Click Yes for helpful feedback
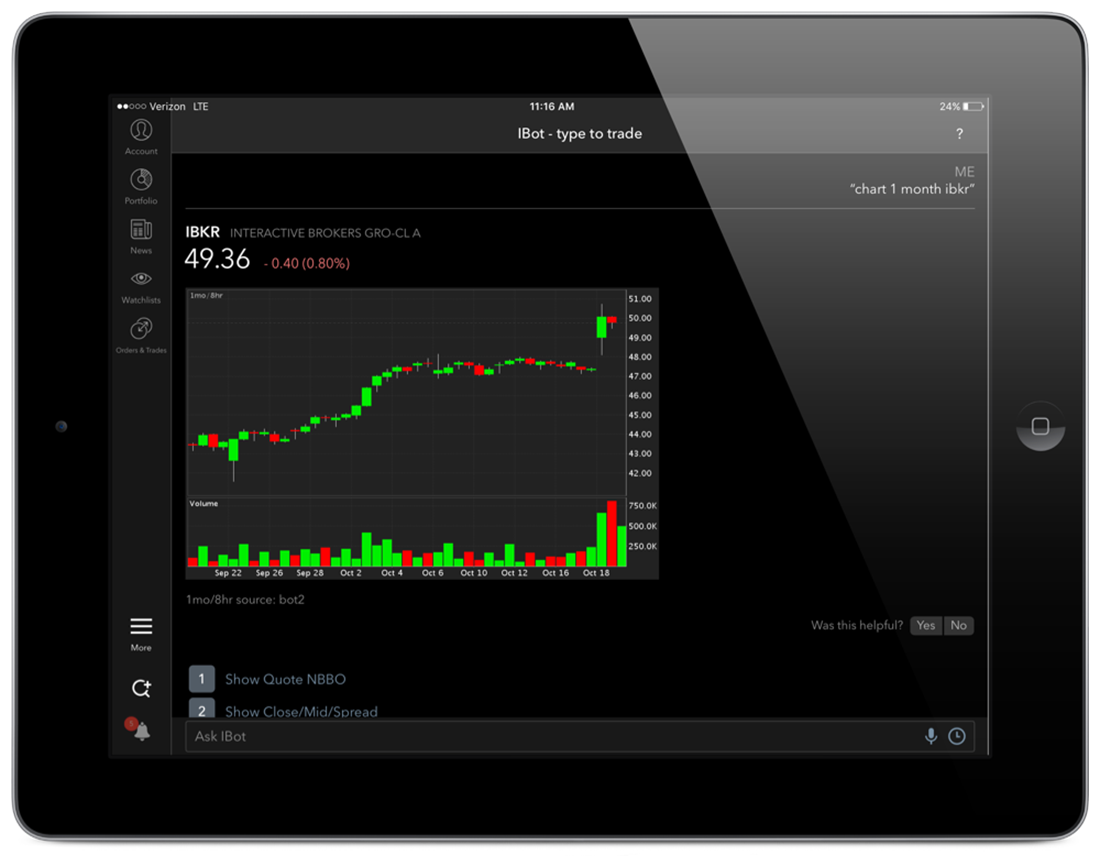 (x=925, y=625)
